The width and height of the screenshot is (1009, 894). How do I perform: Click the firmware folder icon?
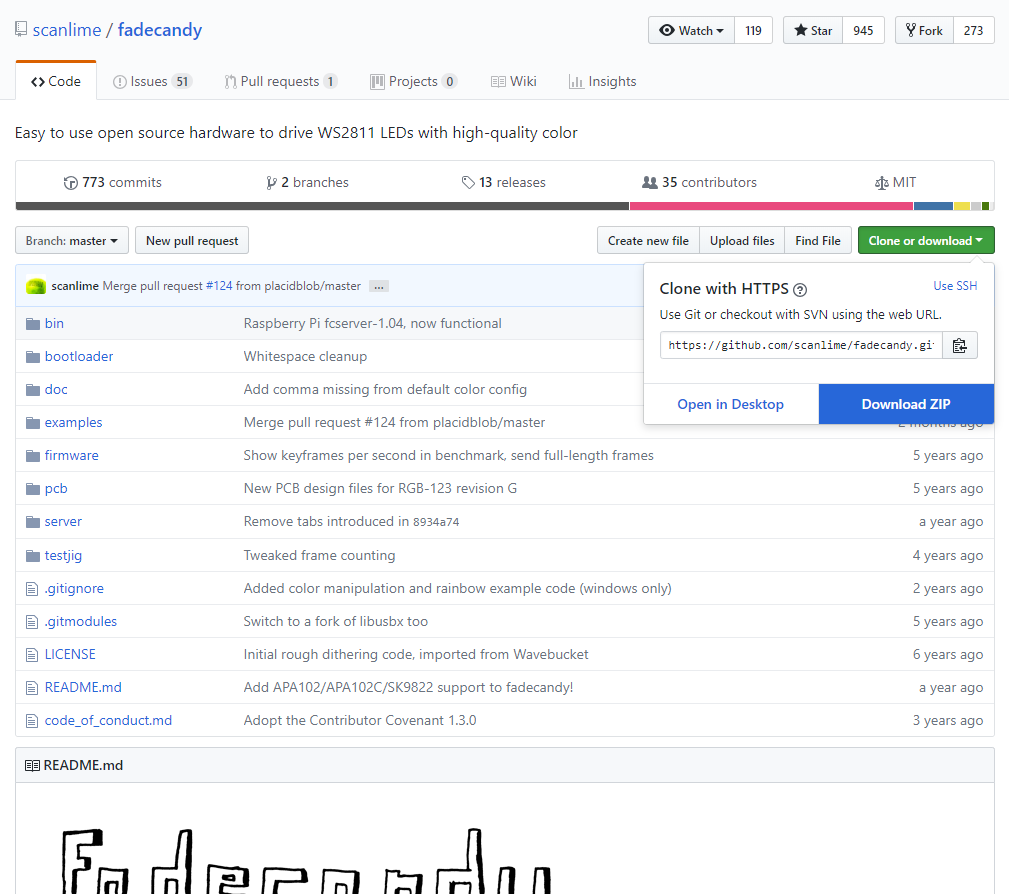coord(33,456)
